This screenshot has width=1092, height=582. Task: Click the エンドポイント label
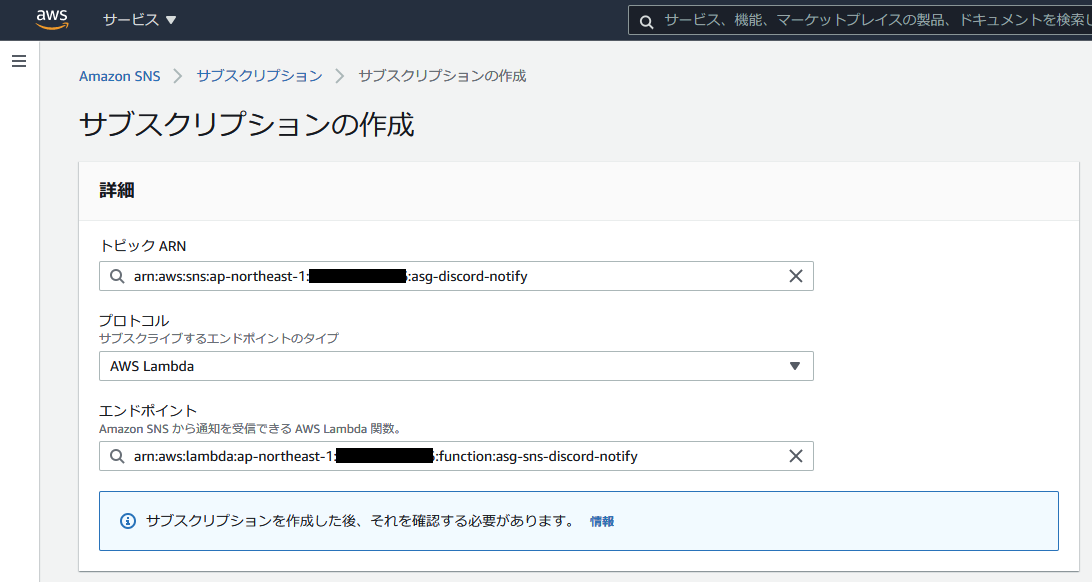pyautogui.click(x=148, y=411)
